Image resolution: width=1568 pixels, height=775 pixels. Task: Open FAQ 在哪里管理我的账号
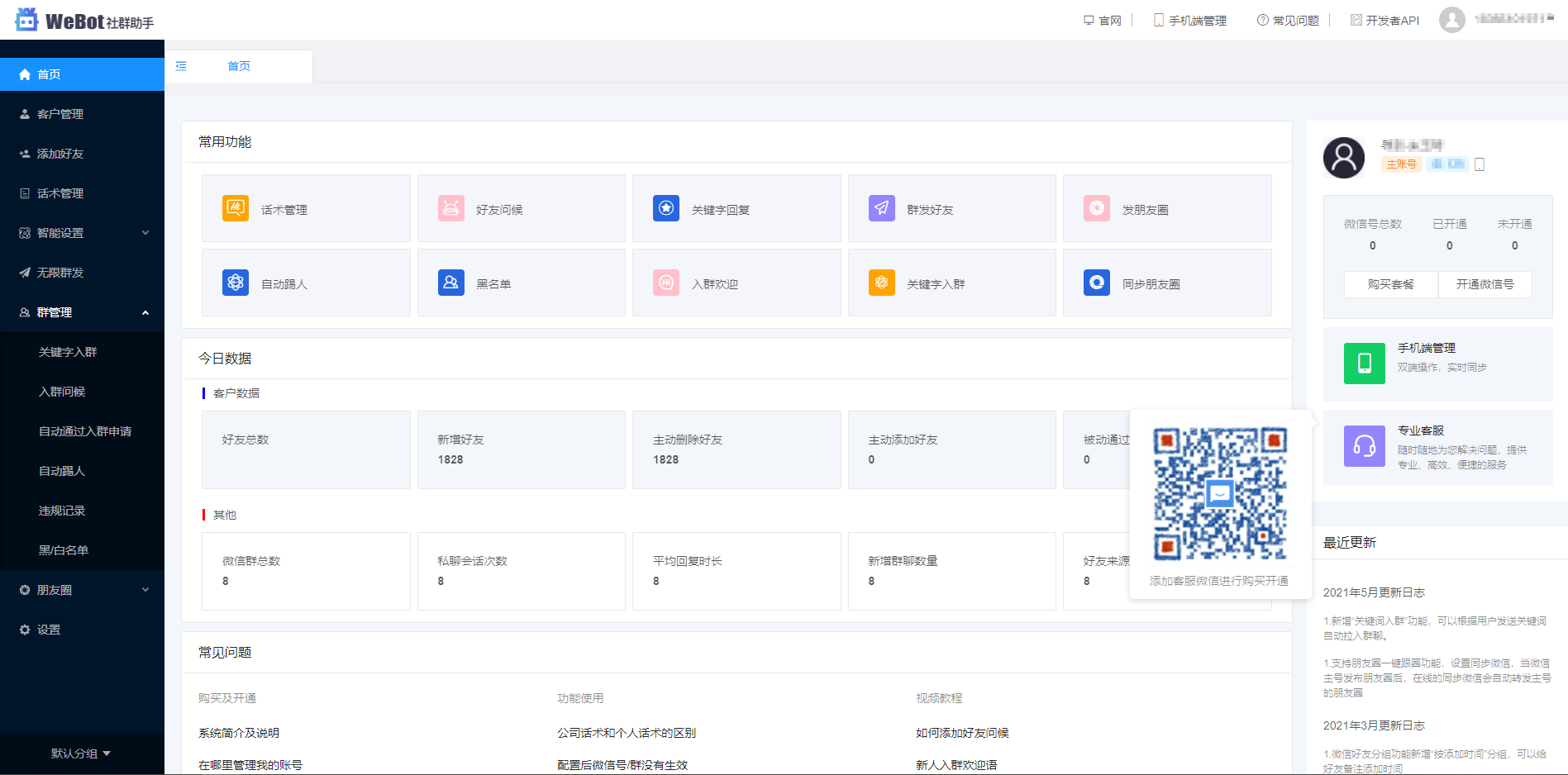250,765
